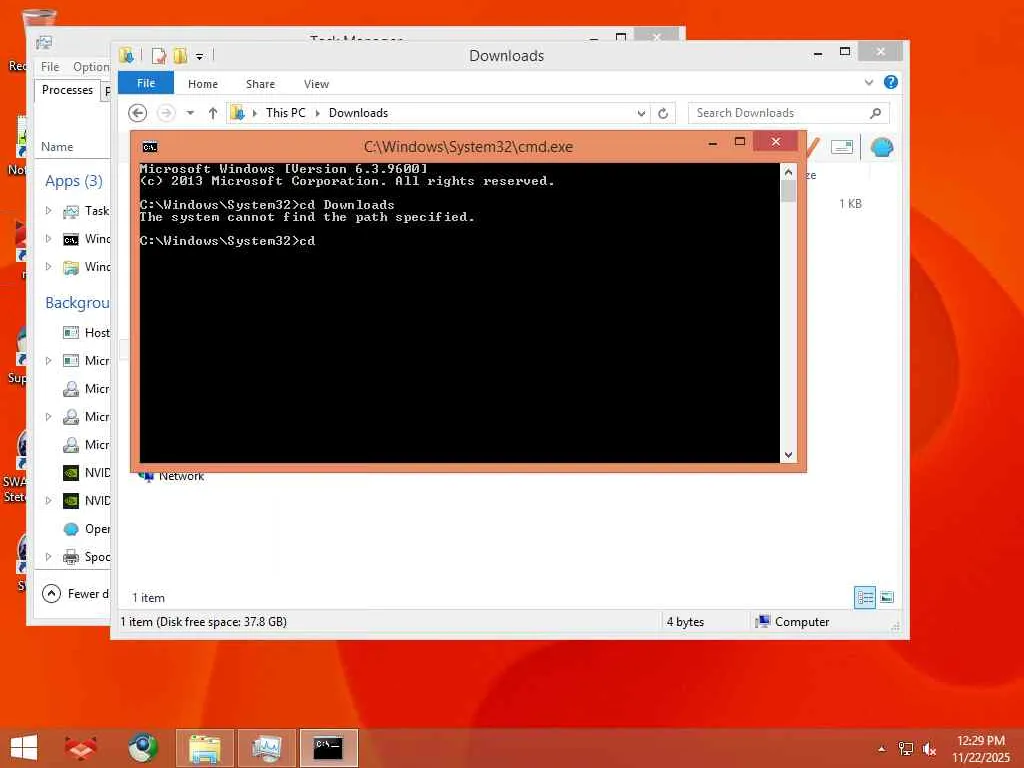The width and height of the screenshot is (1024, 768).
Task: Click into the Search Downloads field
Action: click(x=778, y=113)
